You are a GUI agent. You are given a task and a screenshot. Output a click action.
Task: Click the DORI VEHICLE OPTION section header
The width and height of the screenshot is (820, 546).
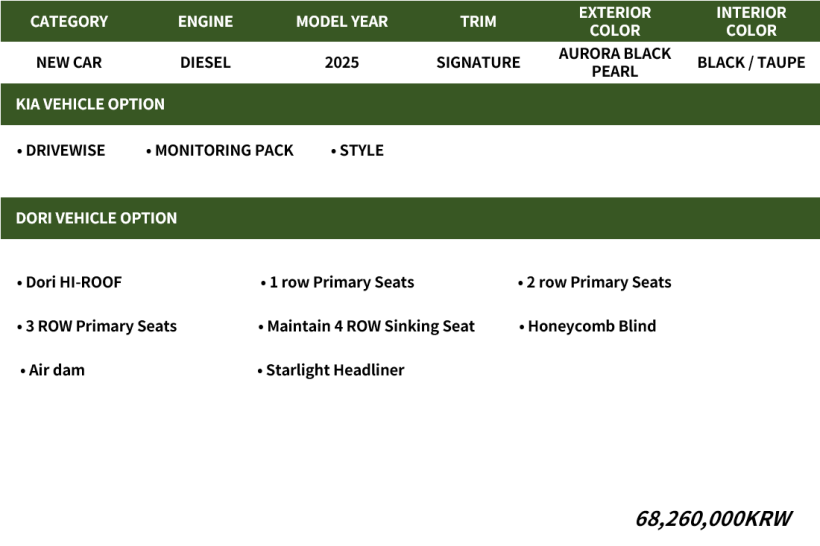coord(96,218)
